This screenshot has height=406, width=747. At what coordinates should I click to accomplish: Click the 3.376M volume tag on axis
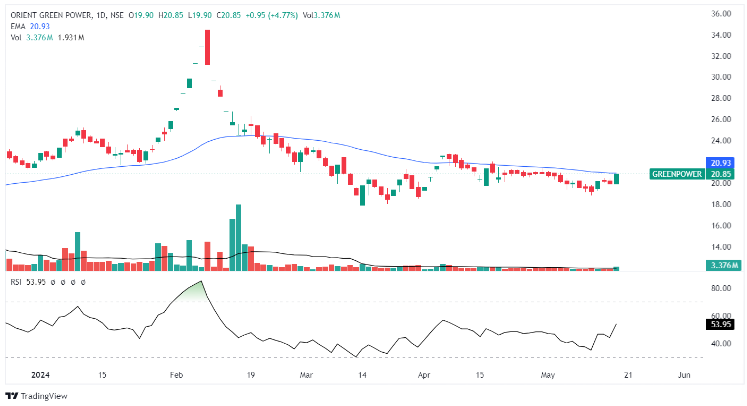pos(721,265)
